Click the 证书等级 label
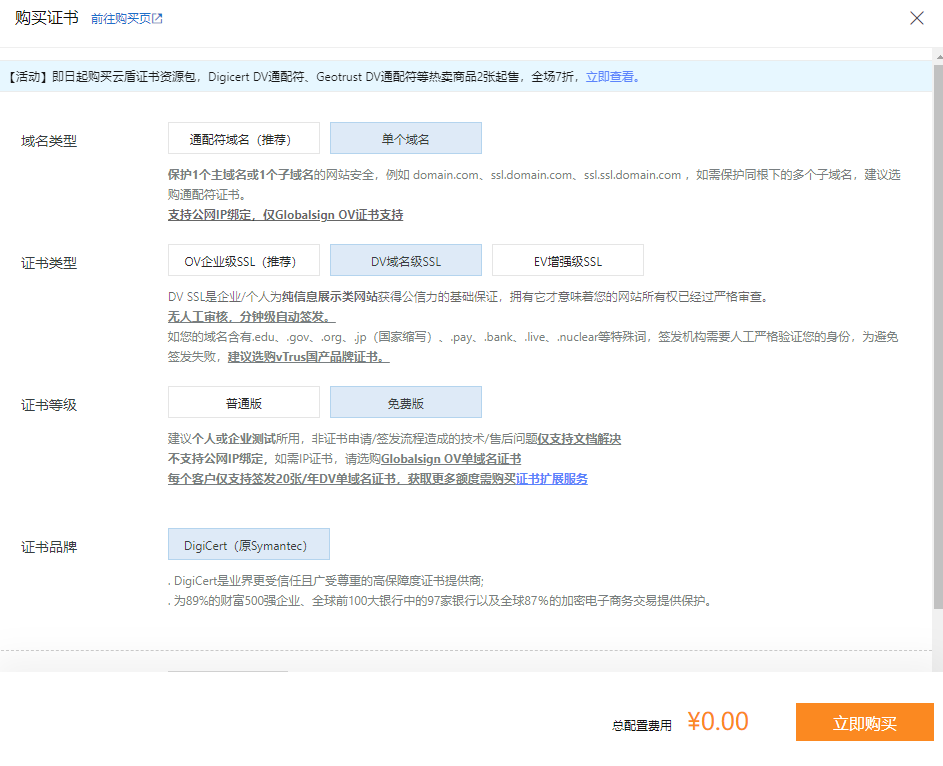 [x=49, y=405]
